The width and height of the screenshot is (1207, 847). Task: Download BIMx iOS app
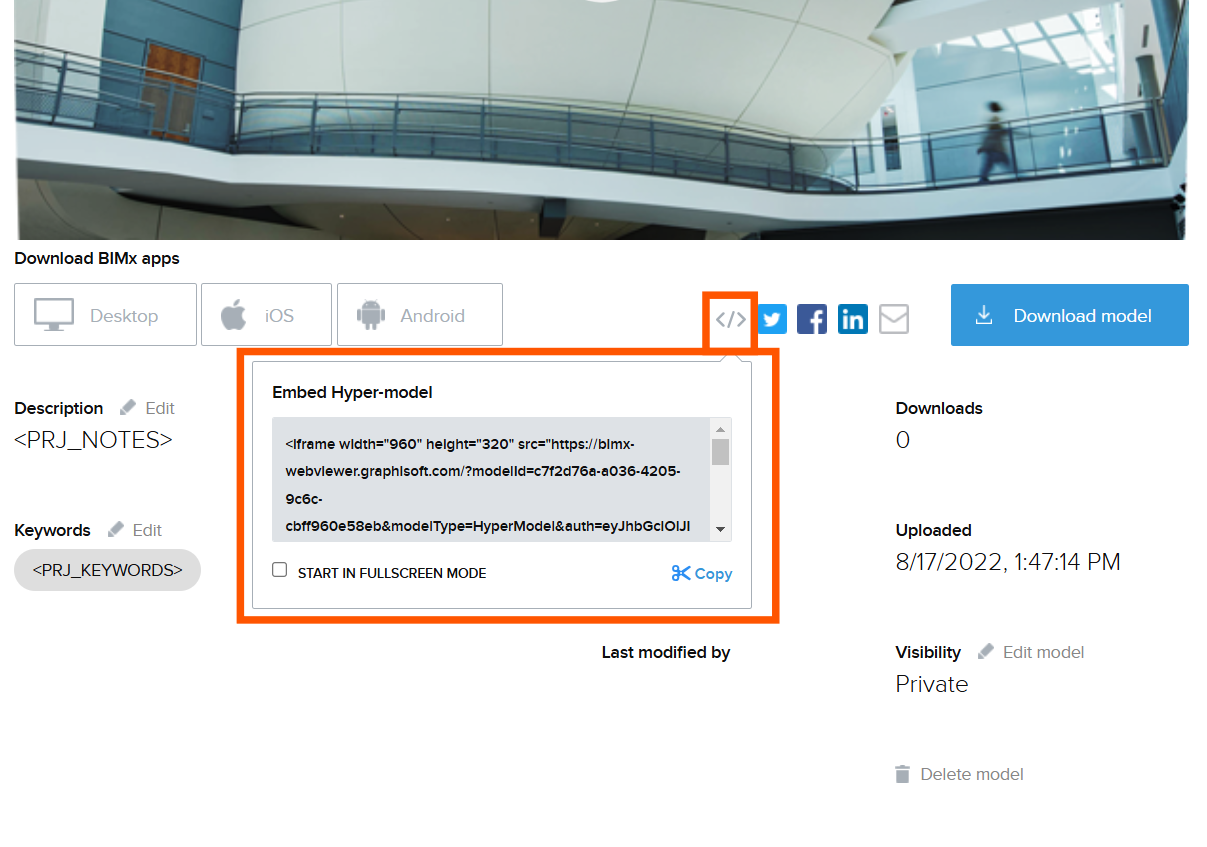coord(266,315)
